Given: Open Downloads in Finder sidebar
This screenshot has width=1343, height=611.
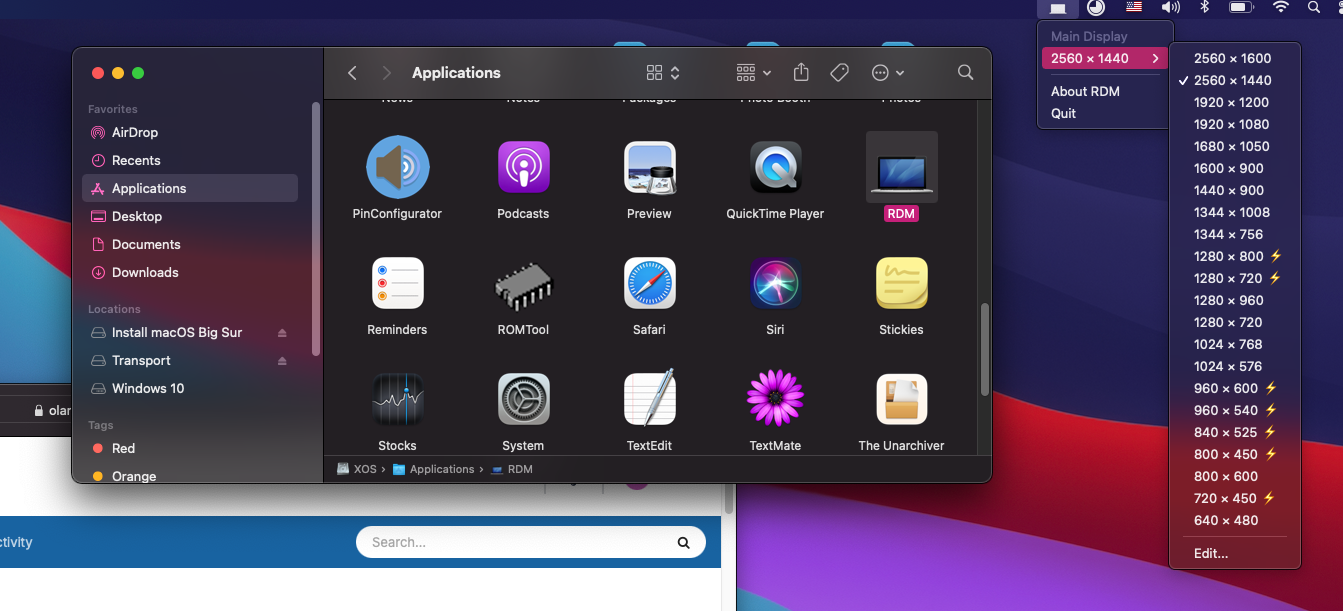Looking at the screenshot, I should tap(145, 272).
